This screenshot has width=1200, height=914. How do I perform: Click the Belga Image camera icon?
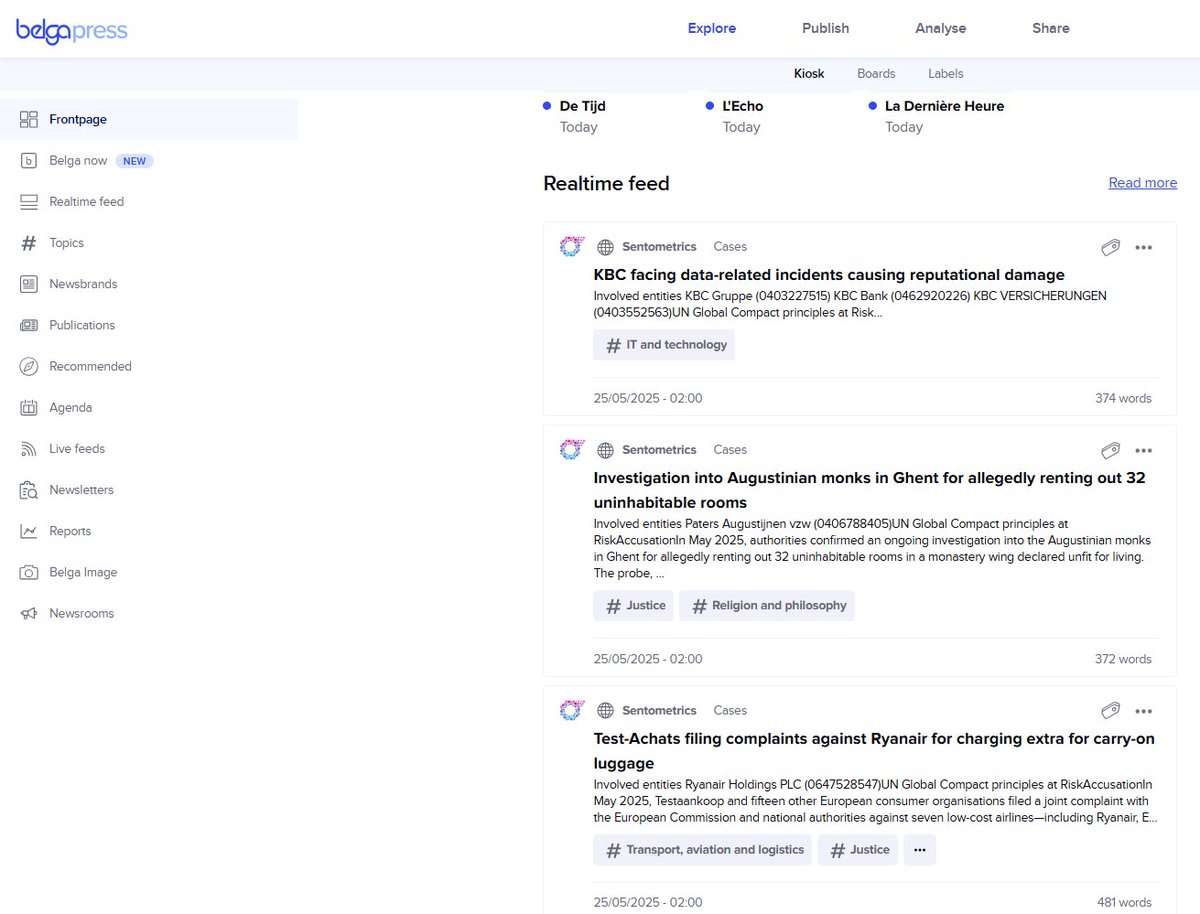click(29, 572)
